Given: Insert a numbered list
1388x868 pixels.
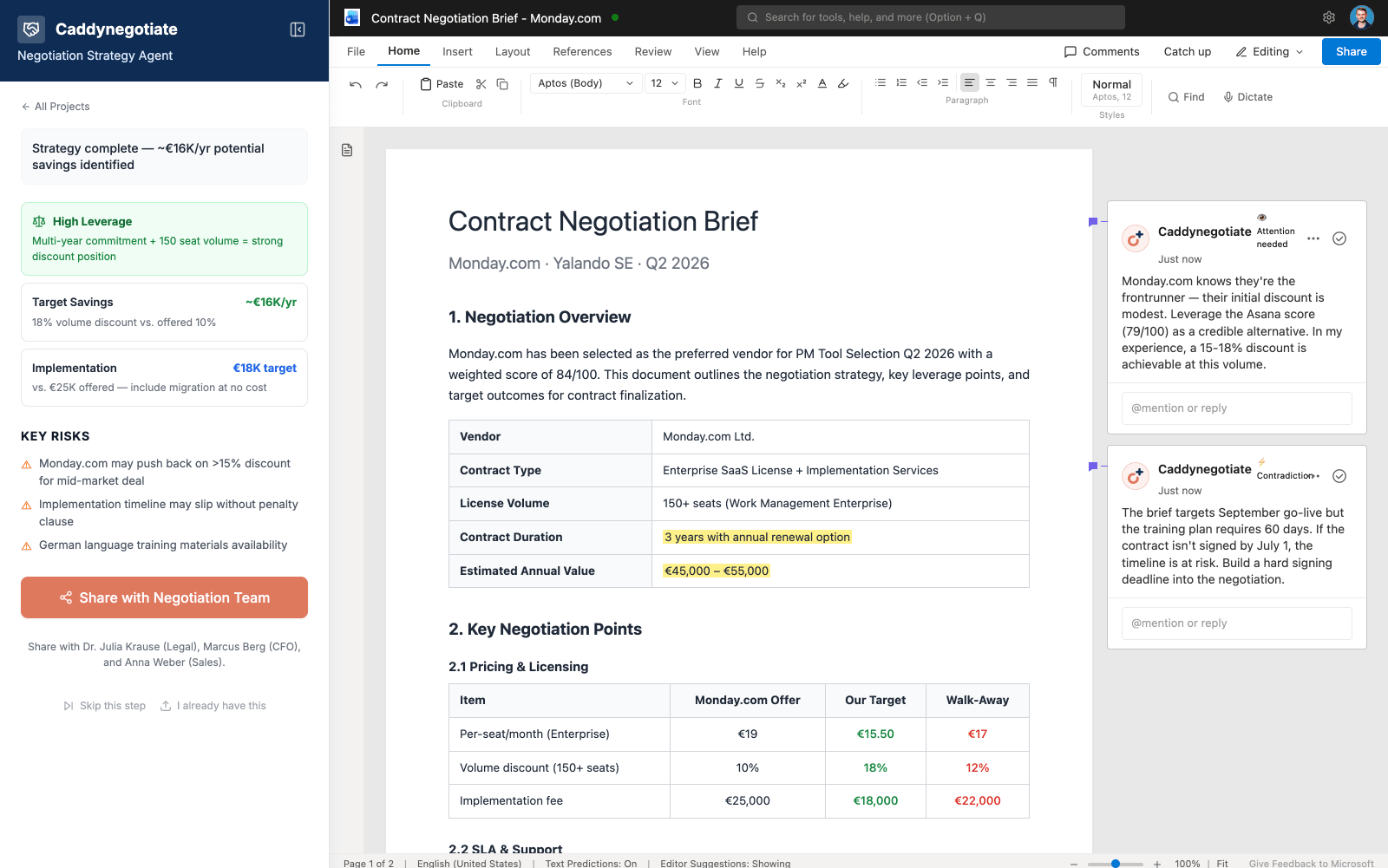Looking at the screenshot, I should point(901,82).
